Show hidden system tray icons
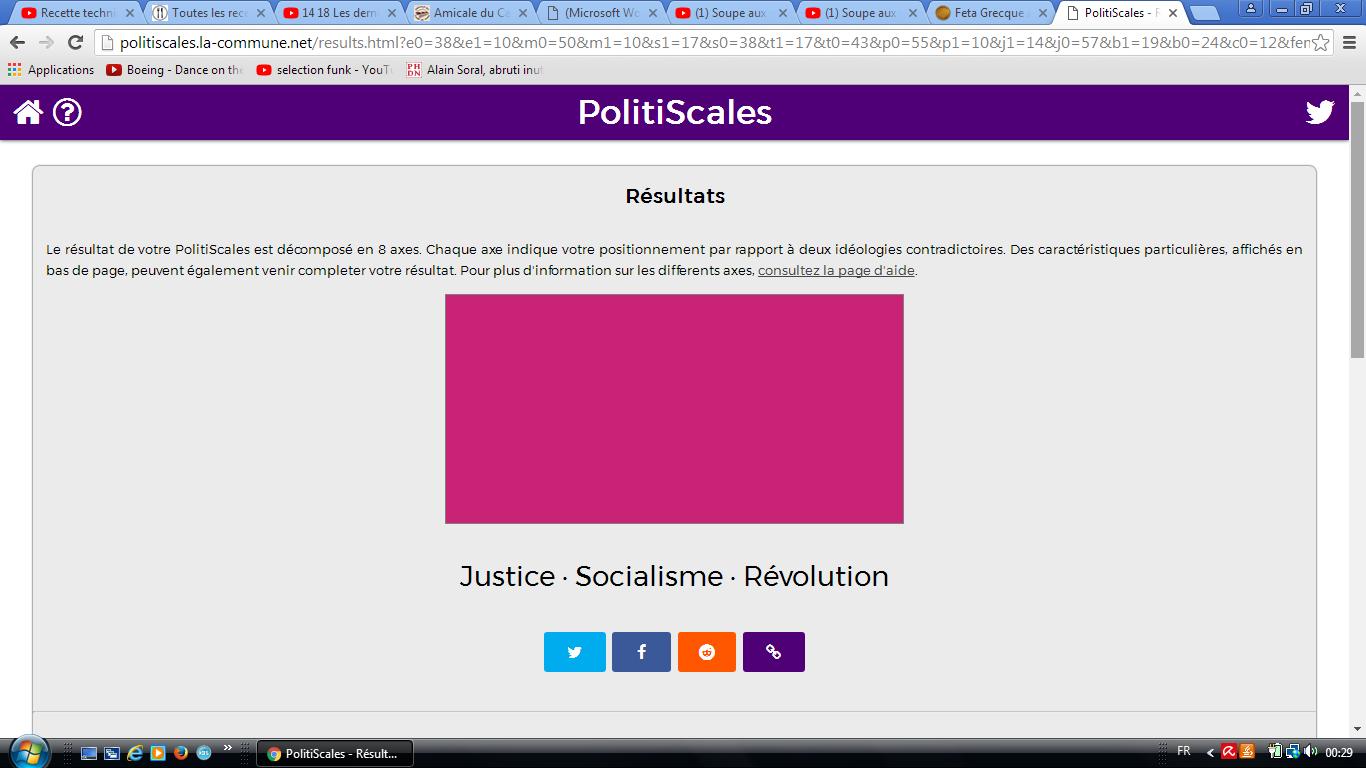 tap(1209, 753)
